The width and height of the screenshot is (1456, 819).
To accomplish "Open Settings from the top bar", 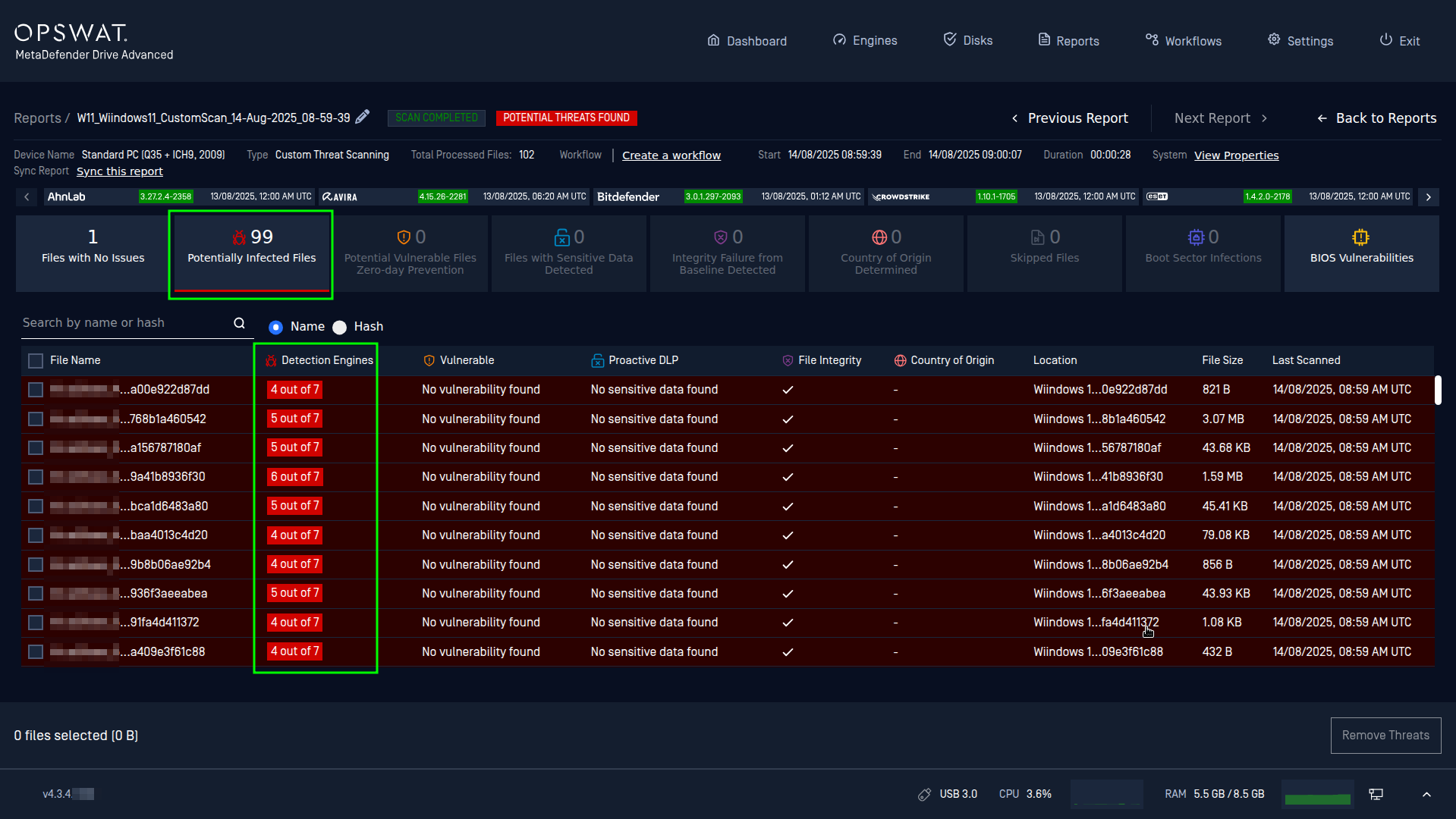I will click(x=1300, y=41).
